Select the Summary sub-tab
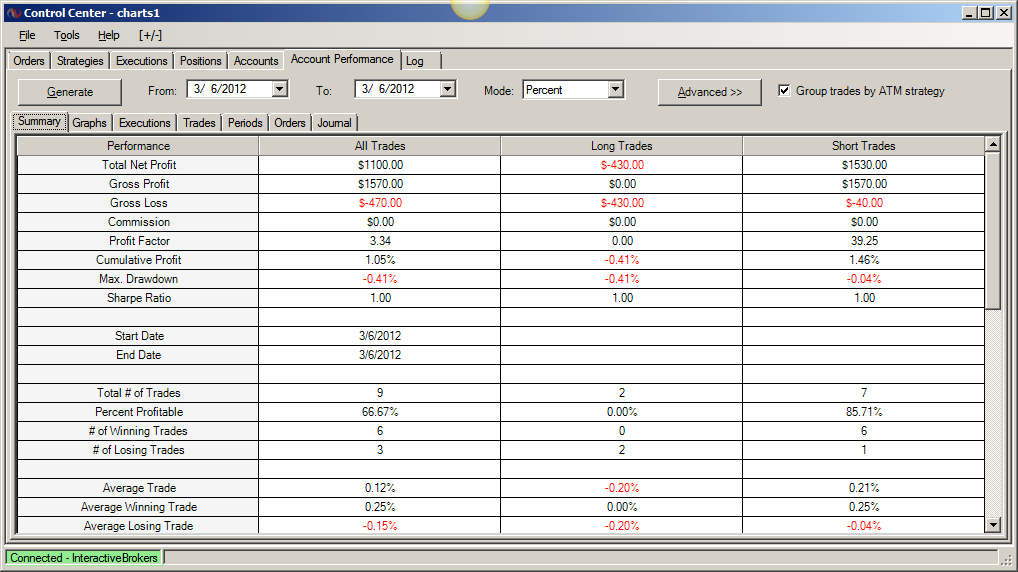1018x572 pixels. [39, 121]
